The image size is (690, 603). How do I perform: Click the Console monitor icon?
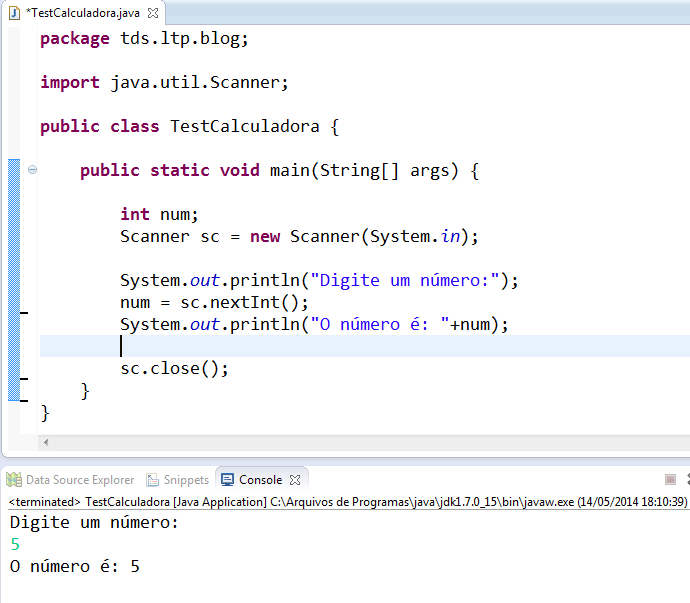click(227, 480)
